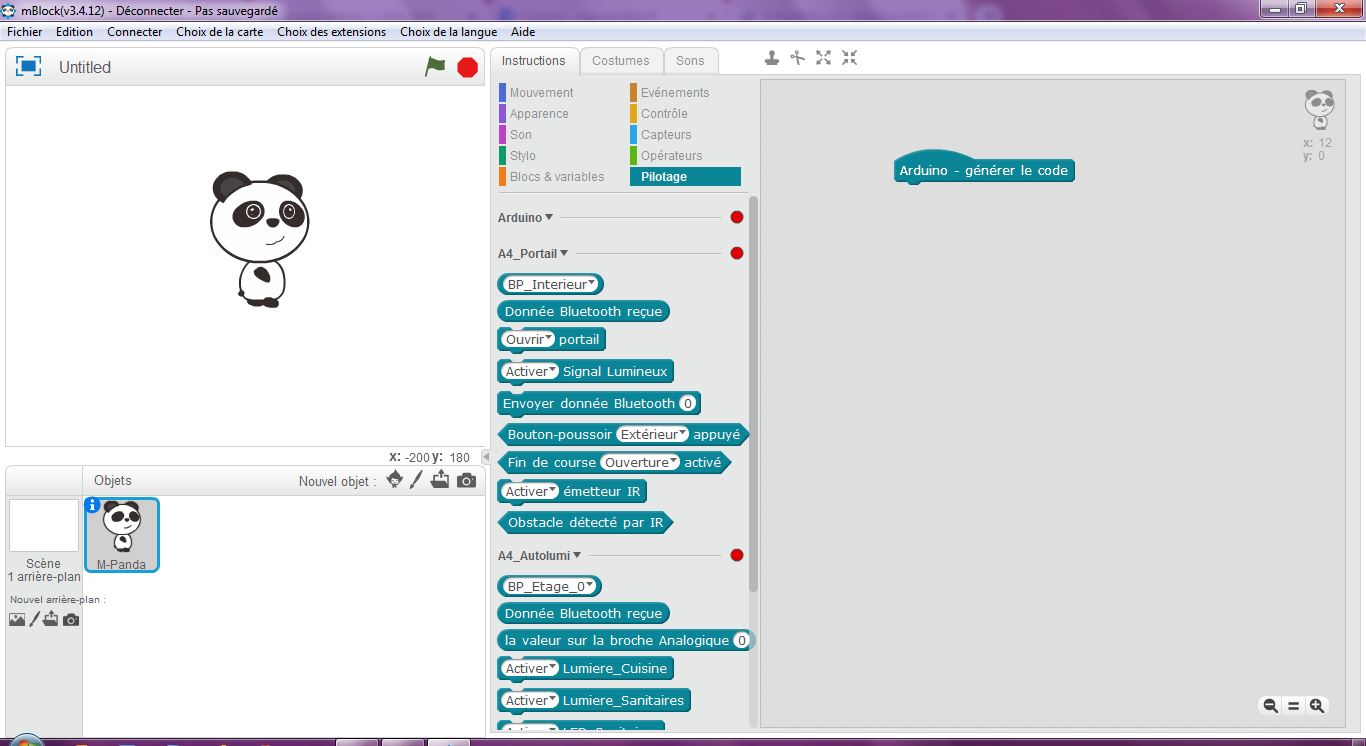The image size is (1366, 746).
Task: Toggle the red dot beside A4_Portail
Action: (737, 253)
